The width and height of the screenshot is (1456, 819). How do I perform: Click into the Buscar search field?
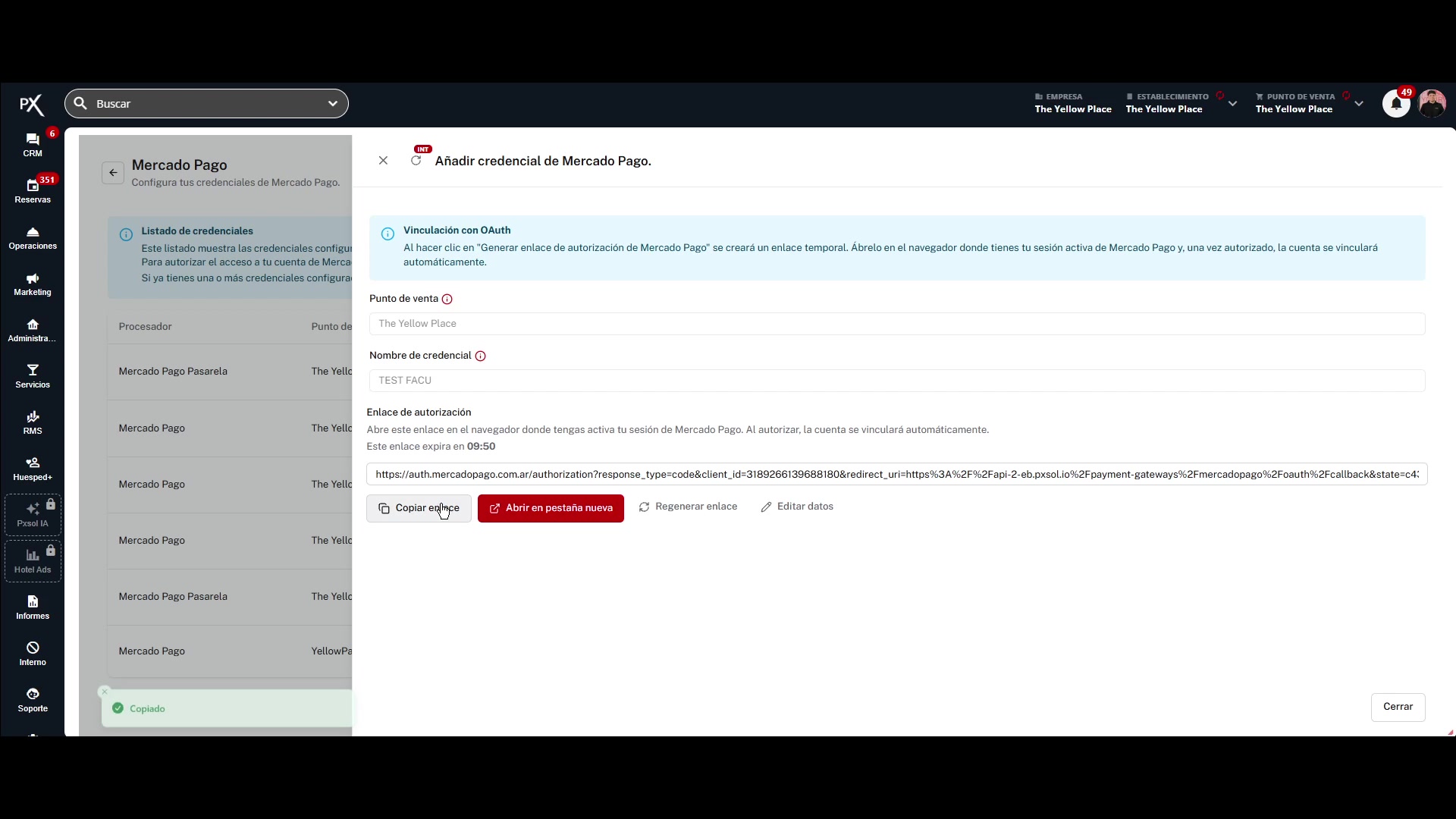pyautogui.click(x=206, y=103)
